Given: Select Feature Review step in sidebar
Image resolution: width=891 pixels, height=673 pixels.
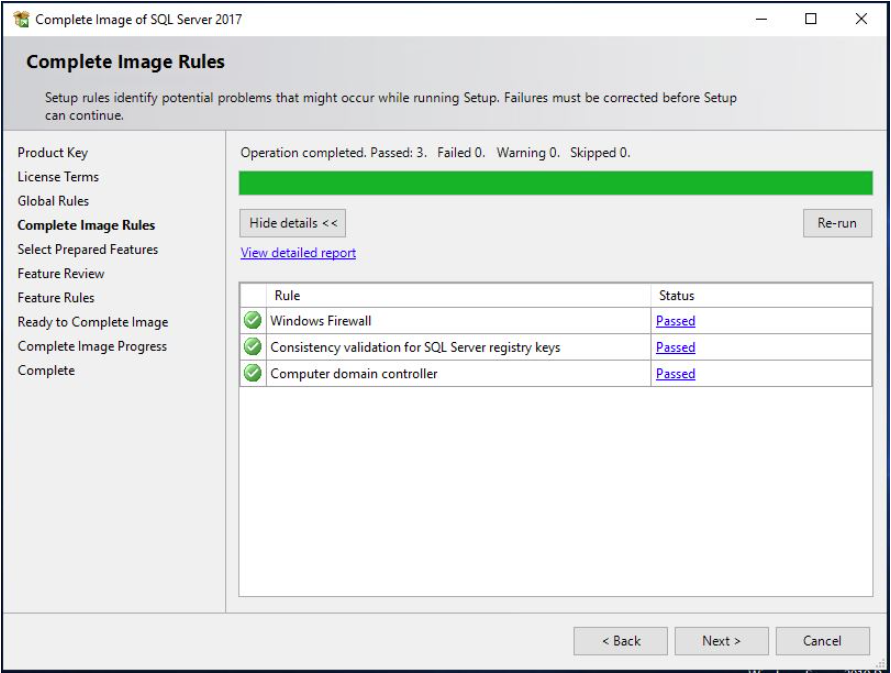Looking at the screenshot, I should coord(61,274).
